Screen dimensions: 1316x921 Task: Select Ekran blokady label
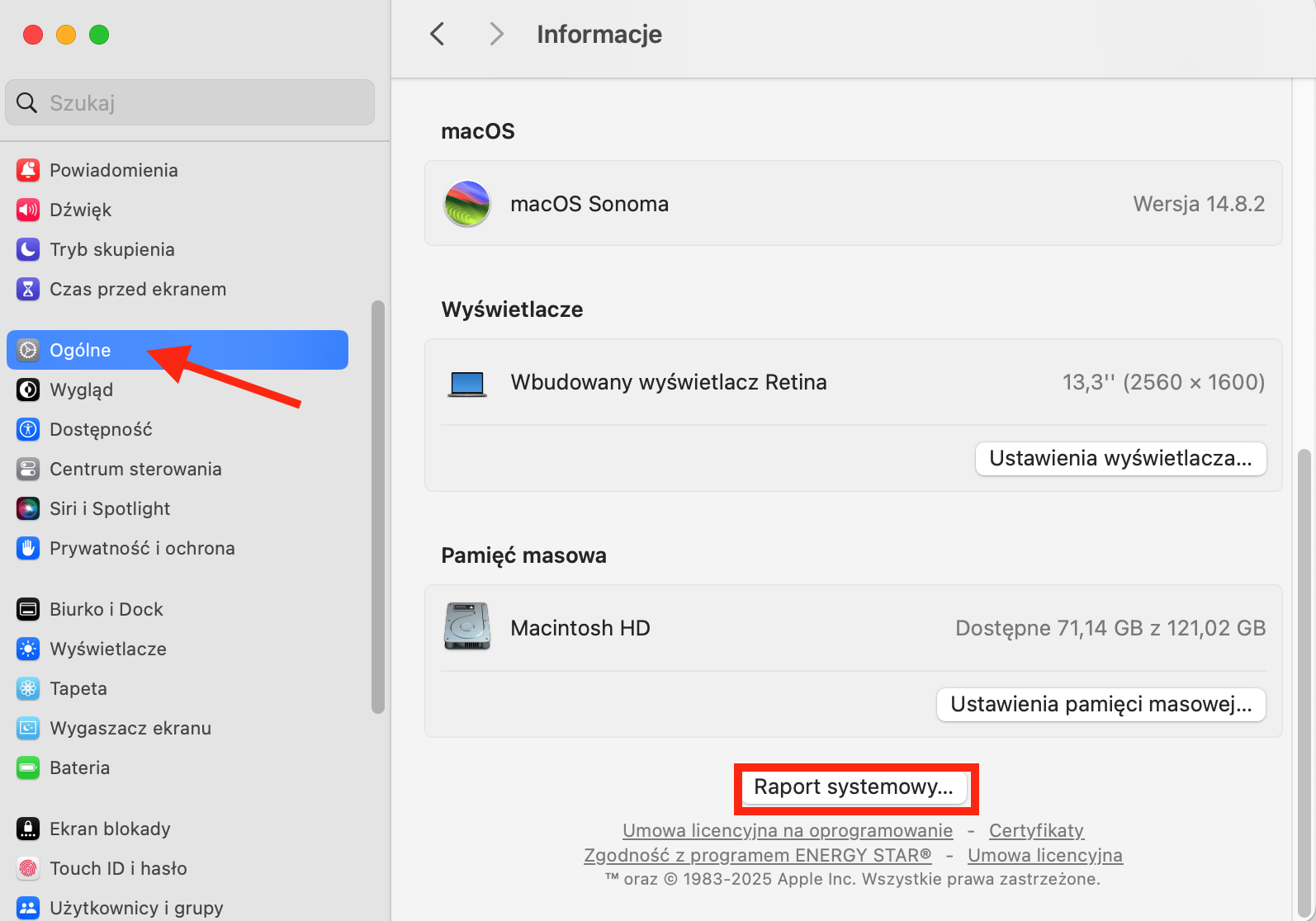[110, 829]
